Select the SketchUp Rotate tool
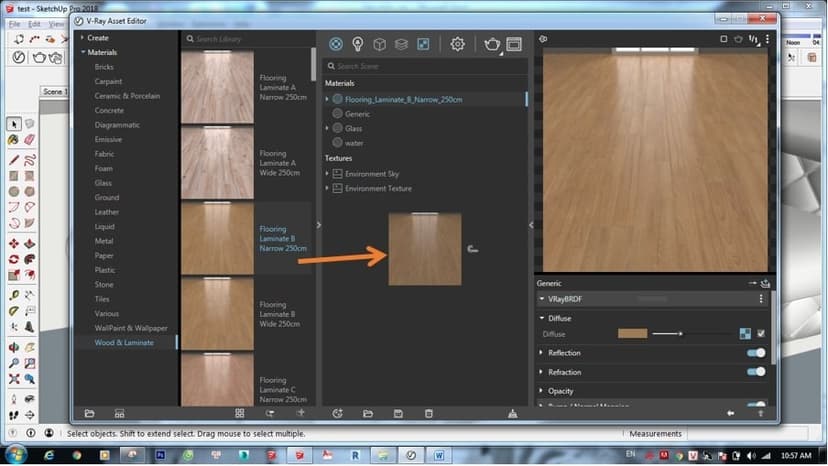Image resolution: width=828 pixels, height=466 pixels. [14, 259]
